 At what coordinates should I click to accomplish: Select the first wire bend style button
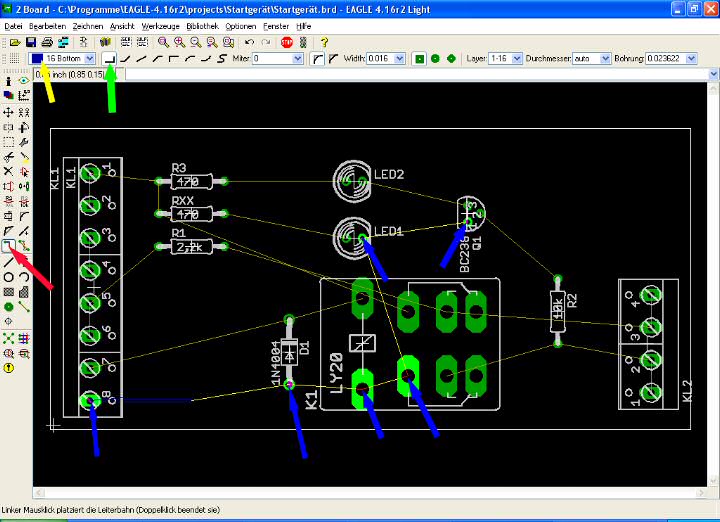click(x=110, y=59)
